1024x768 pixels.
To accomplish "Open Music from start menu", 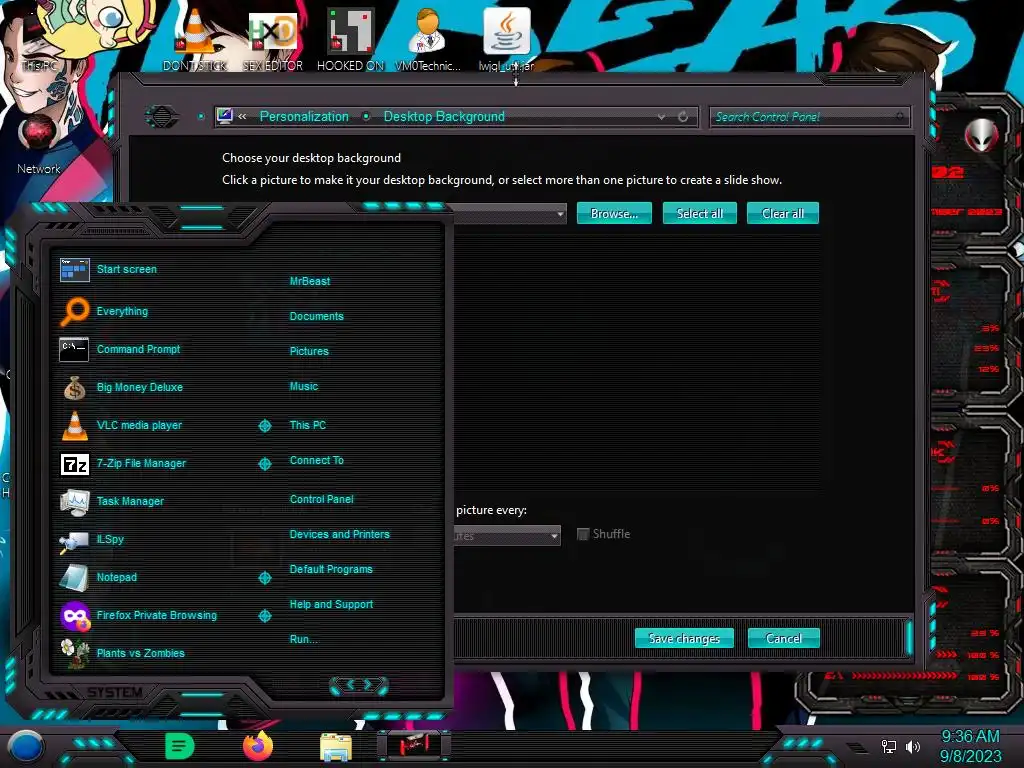I will point(304,387).
